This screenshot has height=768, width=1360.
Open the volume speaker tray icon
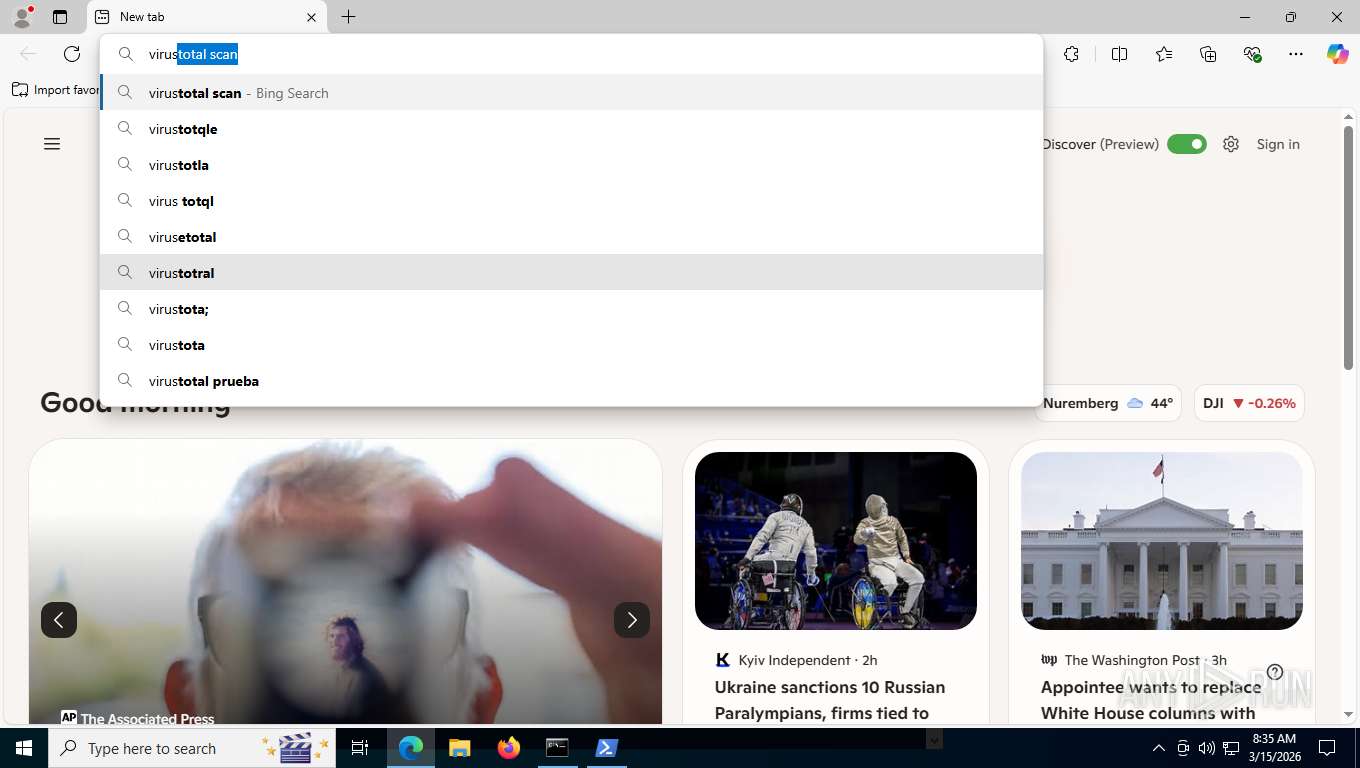pyautogui.click(x=1207, y=748)
